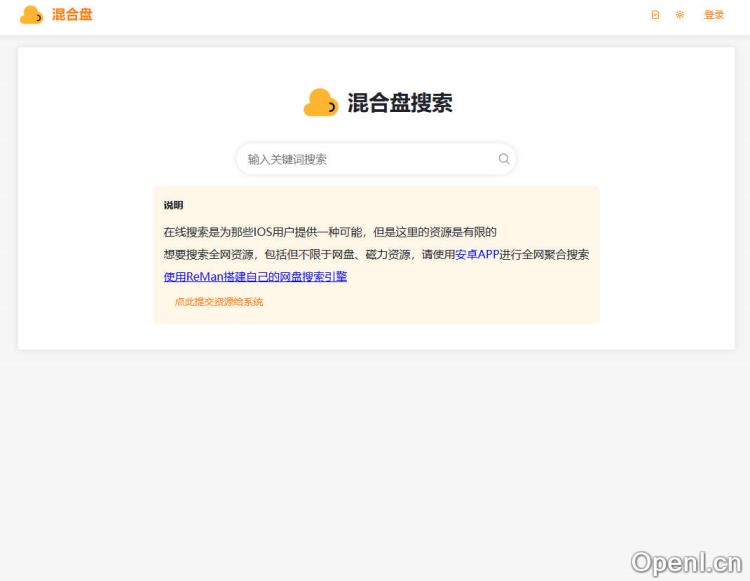Image resolution: width=750 pixels, height=581 pixels.
Task: Open the document icon in the top right
Action: pos(655,15)
